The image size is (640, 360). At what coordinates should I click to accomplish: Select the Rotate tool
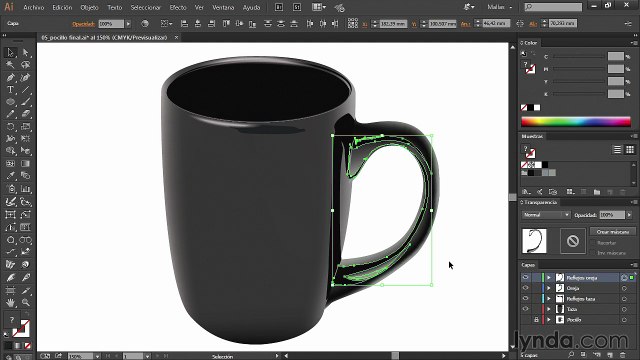(10, 127)
